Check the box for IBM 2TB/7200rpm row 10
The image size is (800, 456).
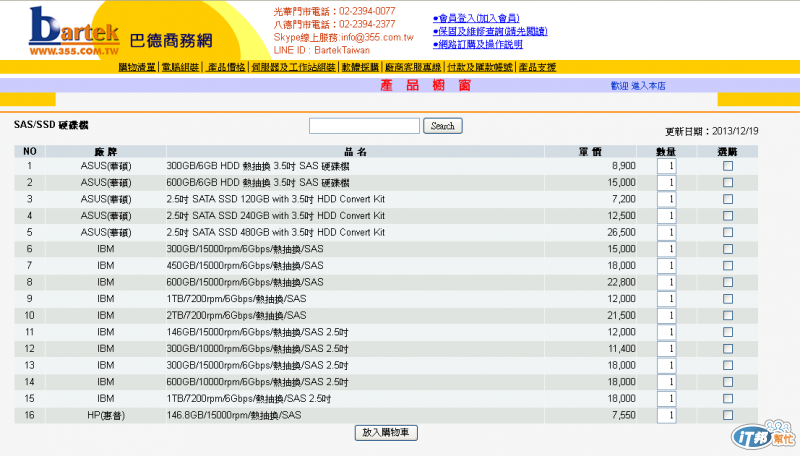728,316
